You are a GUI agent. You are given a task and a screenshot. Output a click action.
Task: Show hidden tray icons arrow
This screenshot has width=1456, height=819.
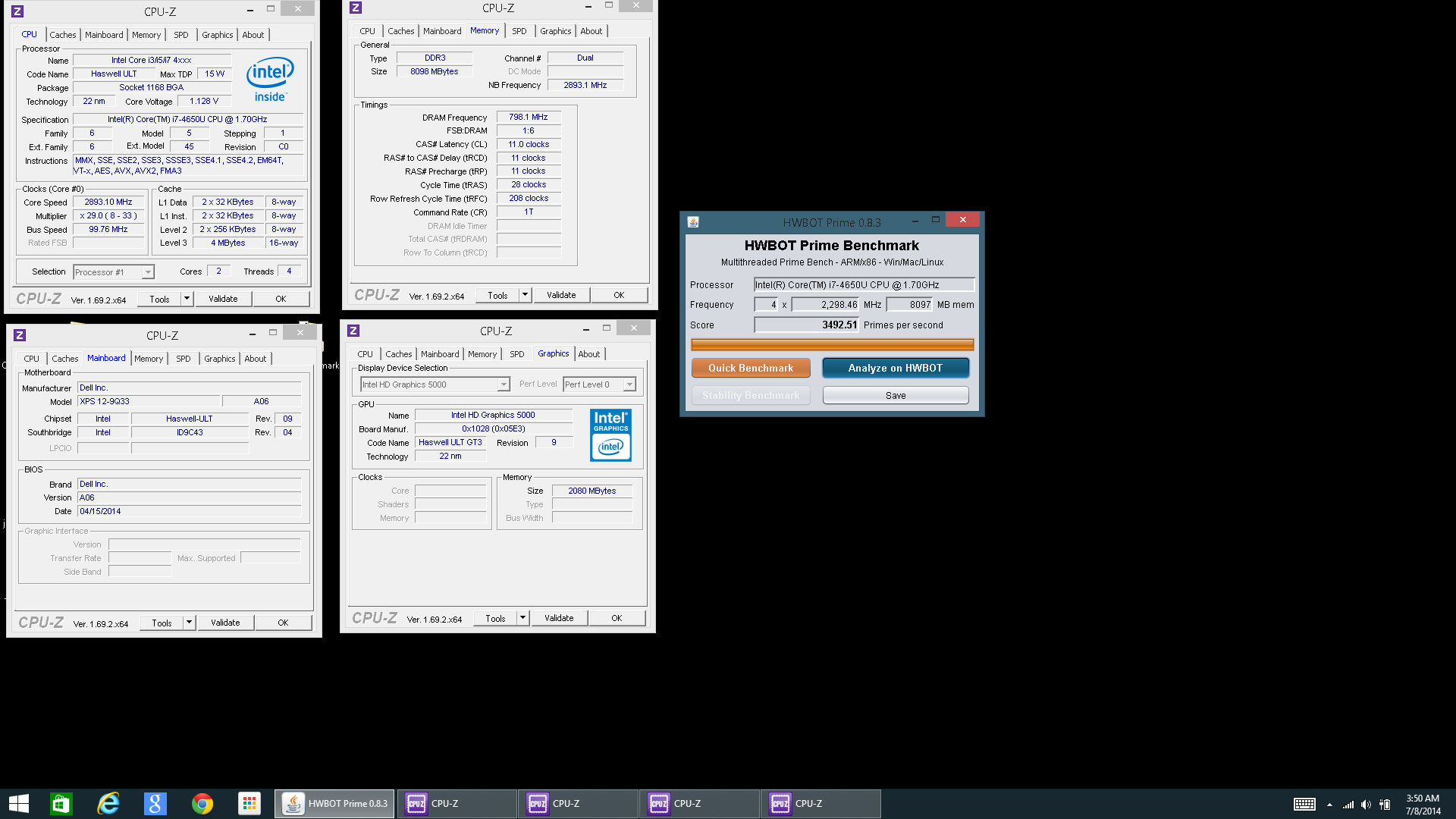[x=1329, y=805]
